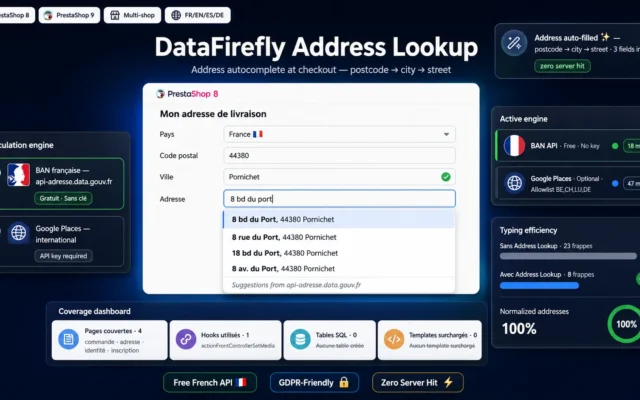
Task: Click the Adresse input field
Action: coord(339,199)
